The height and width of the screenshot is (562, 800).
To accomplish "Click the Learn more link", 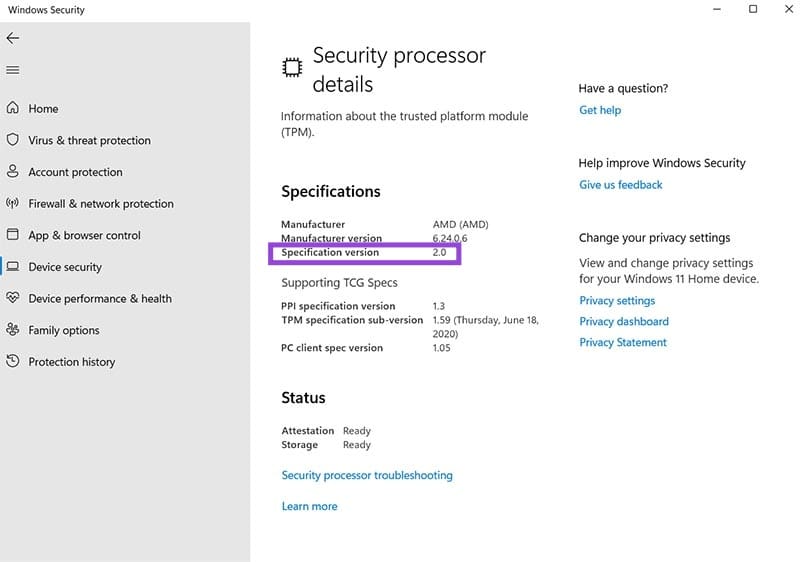I will coord(309,507).
